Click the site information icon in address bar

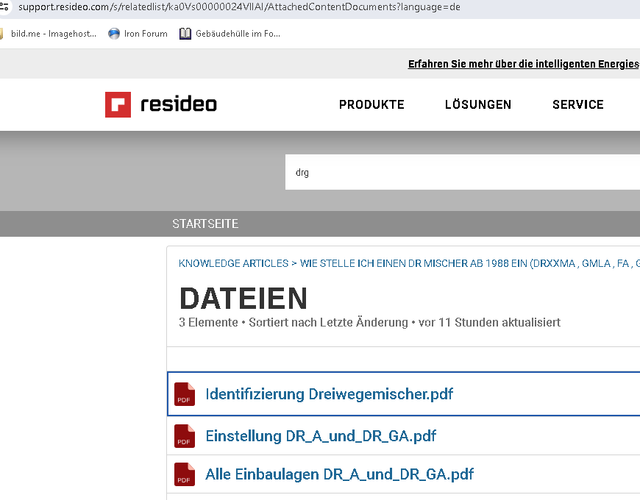click(x=4, y=7)
